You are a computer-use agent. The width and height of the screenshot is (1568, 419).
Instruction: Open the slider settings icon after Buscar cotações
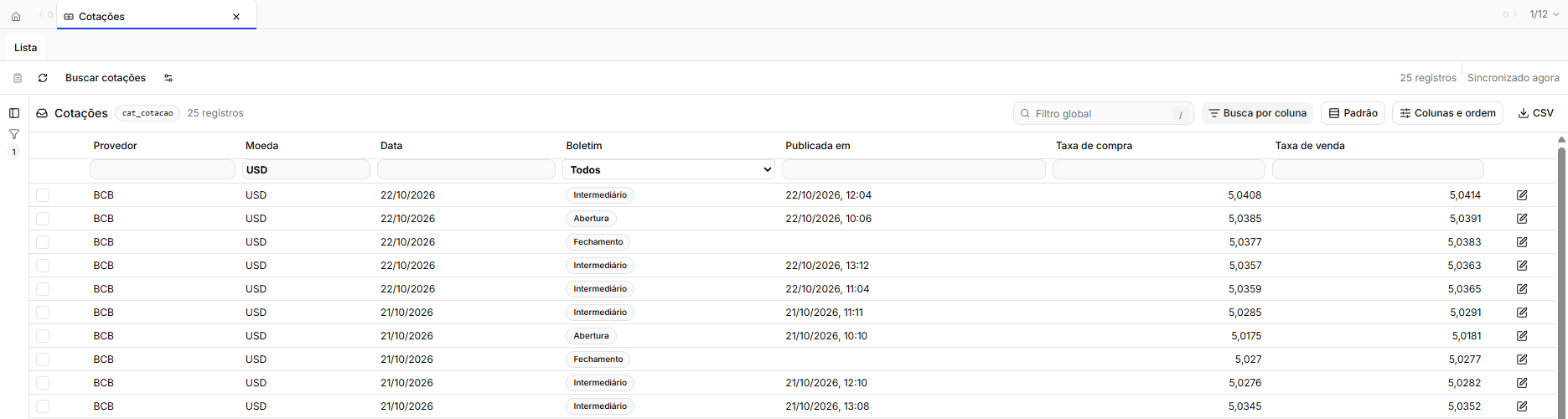tap(169, 78)
